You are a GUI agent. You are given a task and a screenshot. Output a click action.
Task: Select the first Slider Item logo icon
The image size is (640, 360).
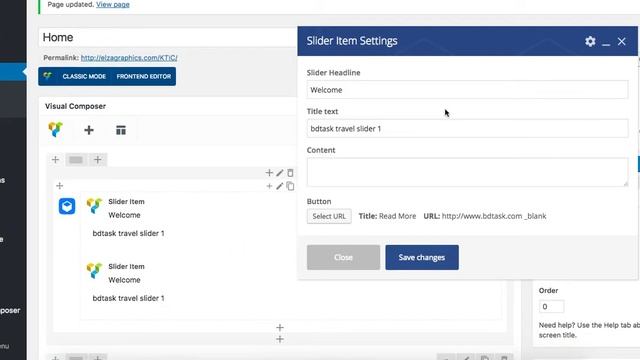94,205
